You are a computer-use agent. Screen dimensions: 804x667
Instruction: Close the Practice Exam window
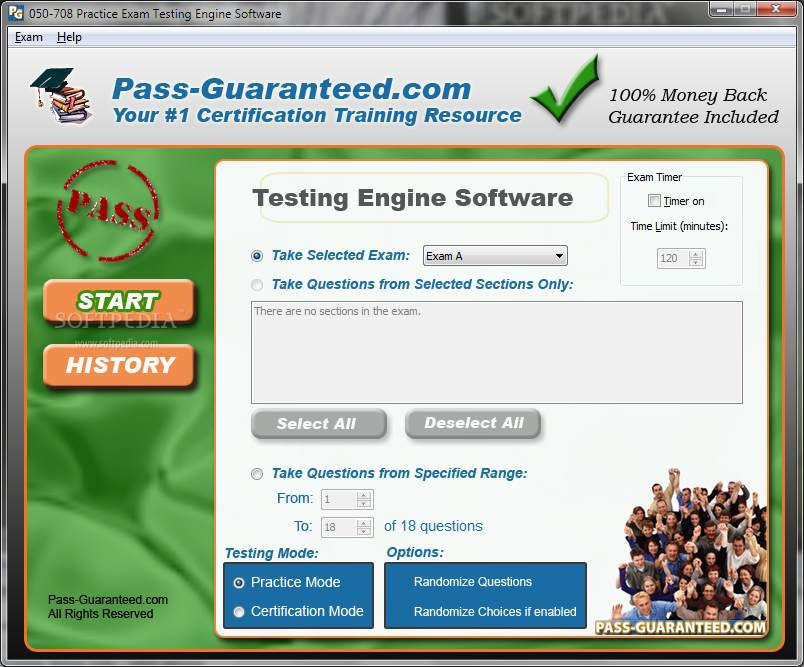776,9
